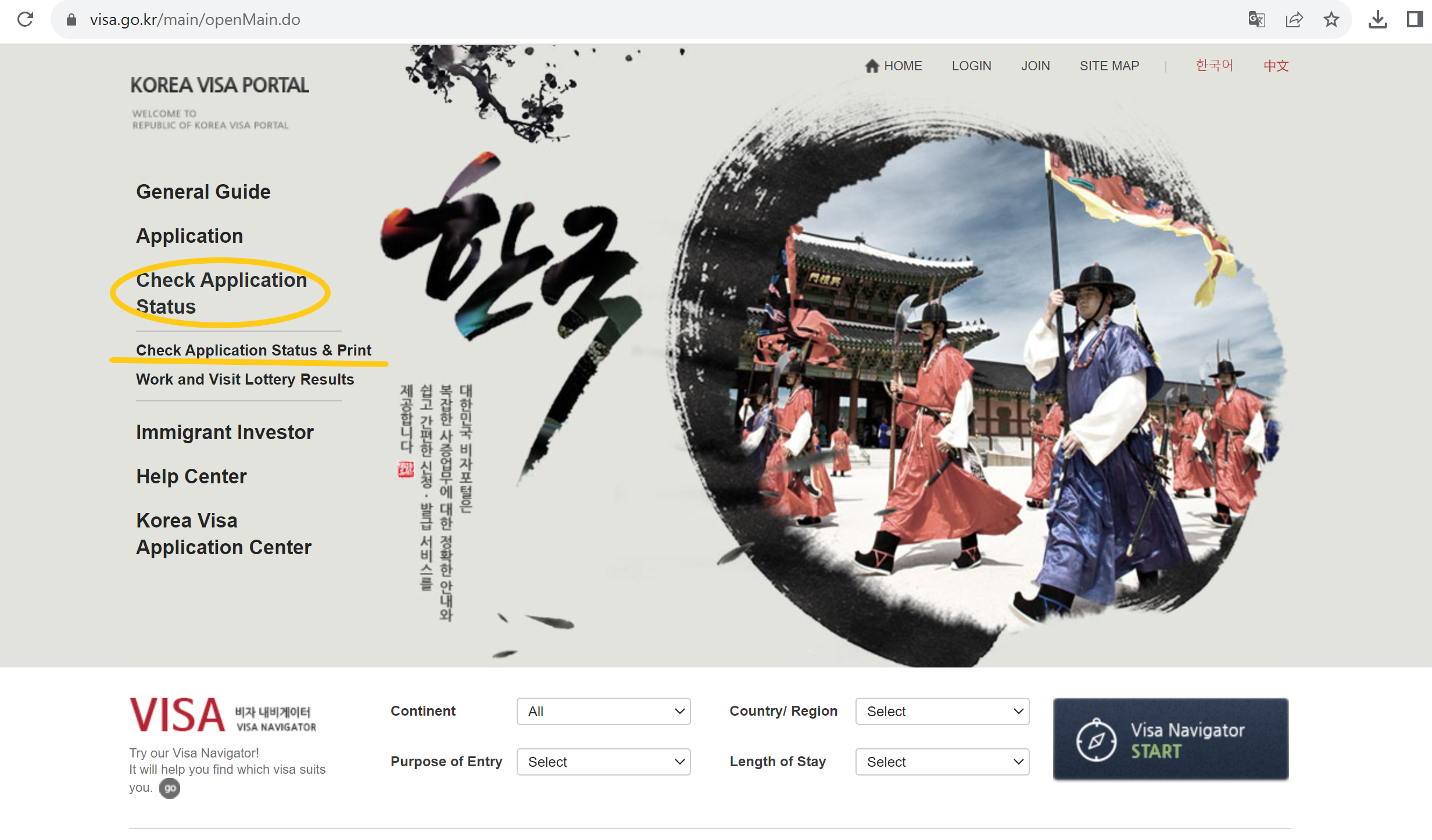Expand the Length of Stay dropdown
The width and height of the screenshot is (1432, 840).
(942, 762)
